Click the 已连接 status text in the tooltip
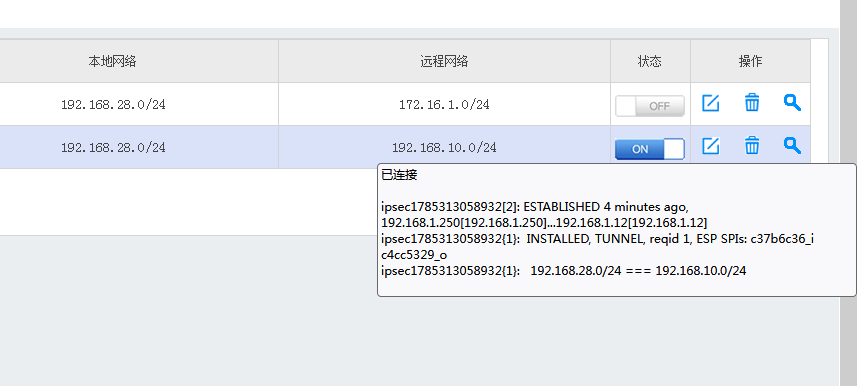 point(400,176)
